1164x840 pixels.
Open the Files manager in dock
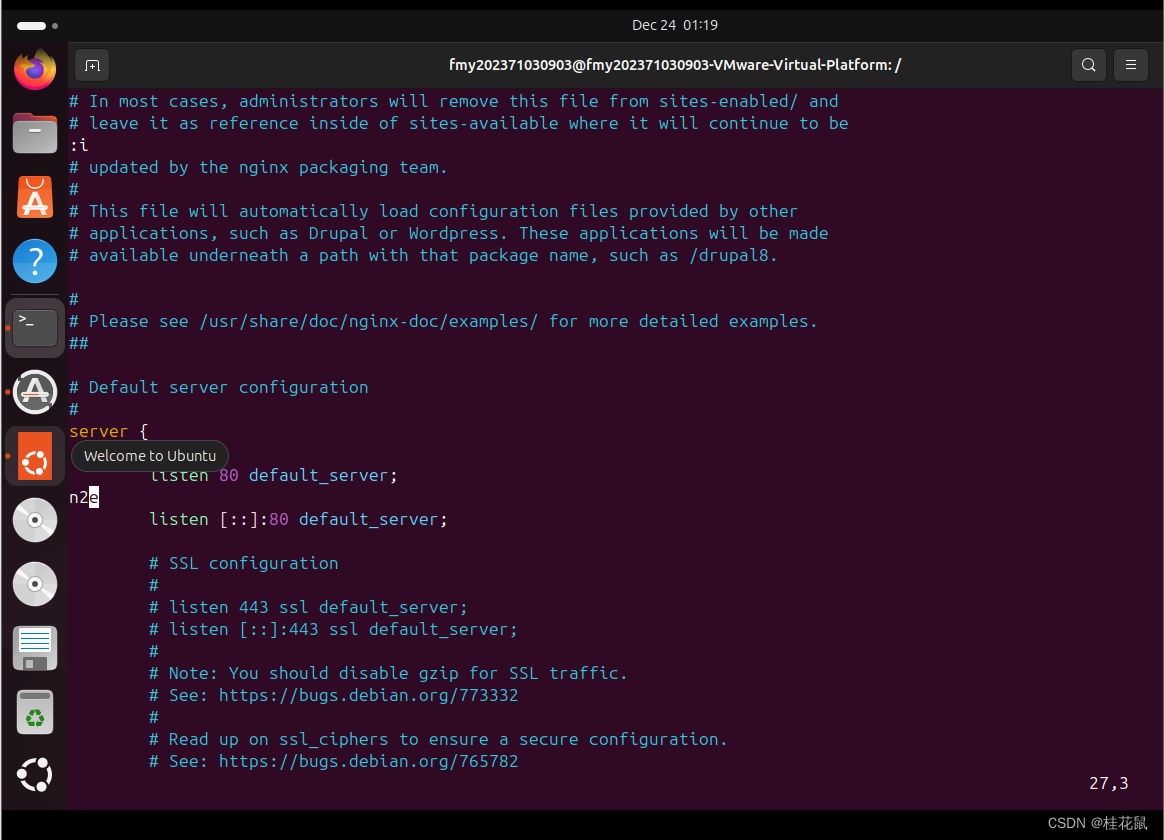[x=35, y=133]
